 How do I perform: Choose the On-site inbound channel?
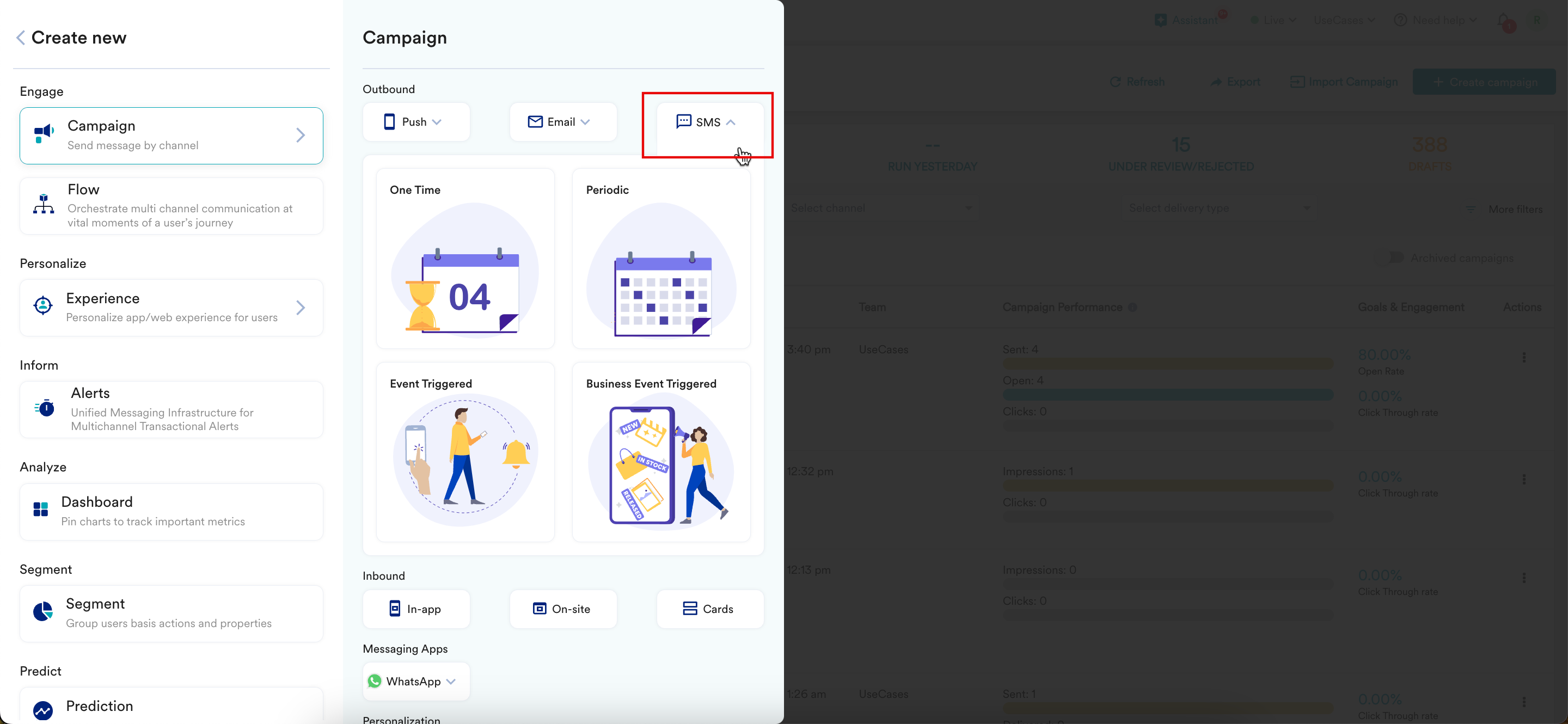pos(562,609)
